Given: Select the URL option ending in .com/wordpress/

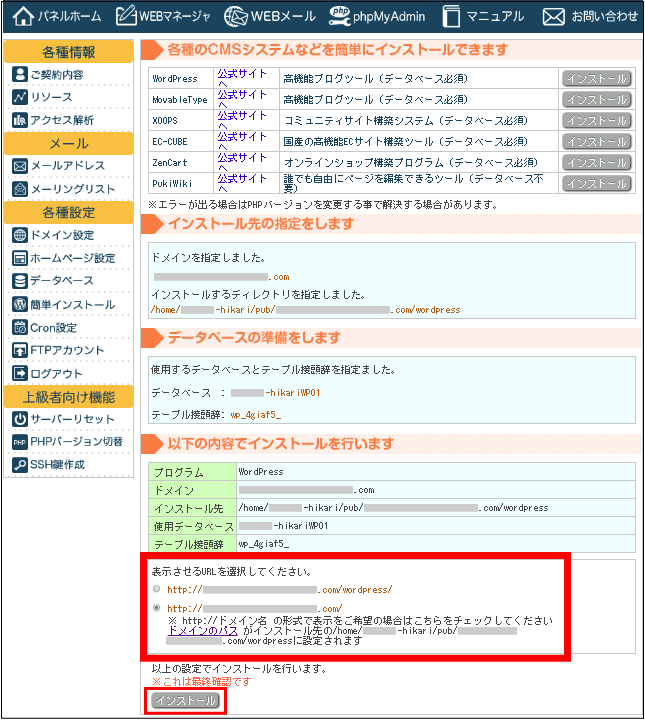Looking at the screenshot, I should click(157, 589).
